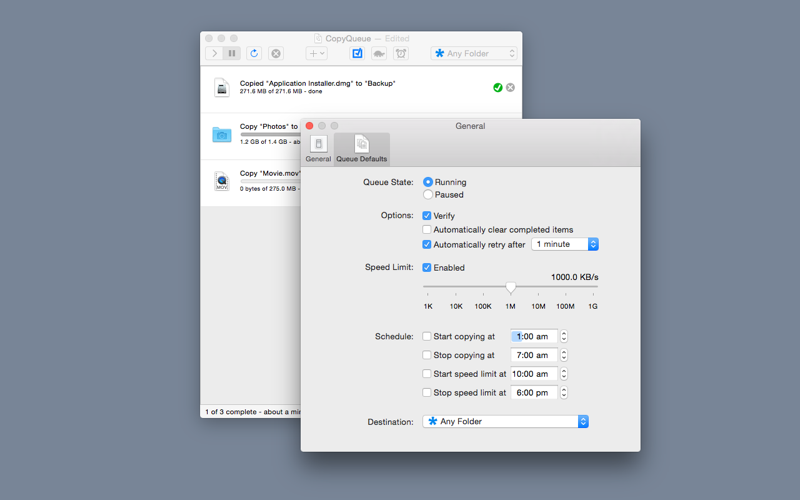
Task: Switch to the General preferences tab
Action: pos(318,149)
